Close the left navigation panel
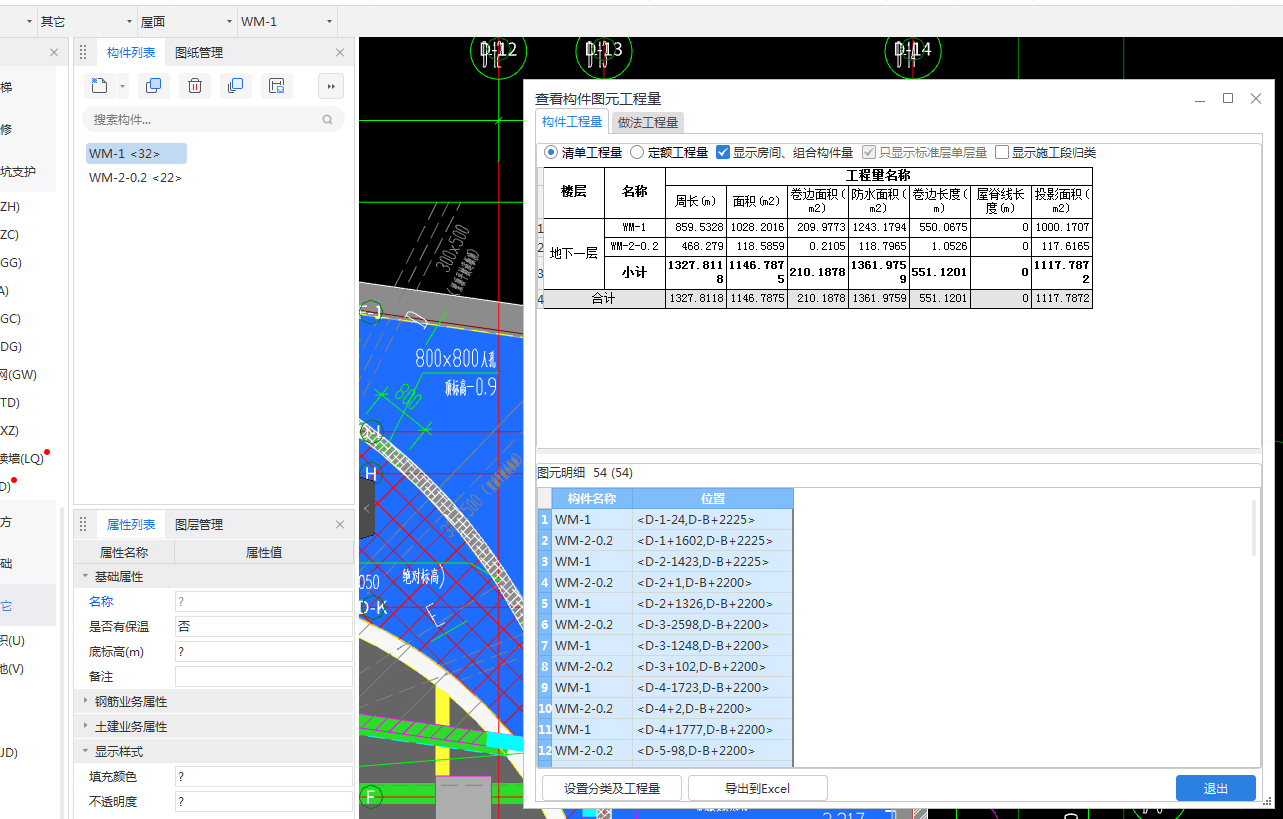The height and width of the screenshot is (819, 1283). click(54, 53)
